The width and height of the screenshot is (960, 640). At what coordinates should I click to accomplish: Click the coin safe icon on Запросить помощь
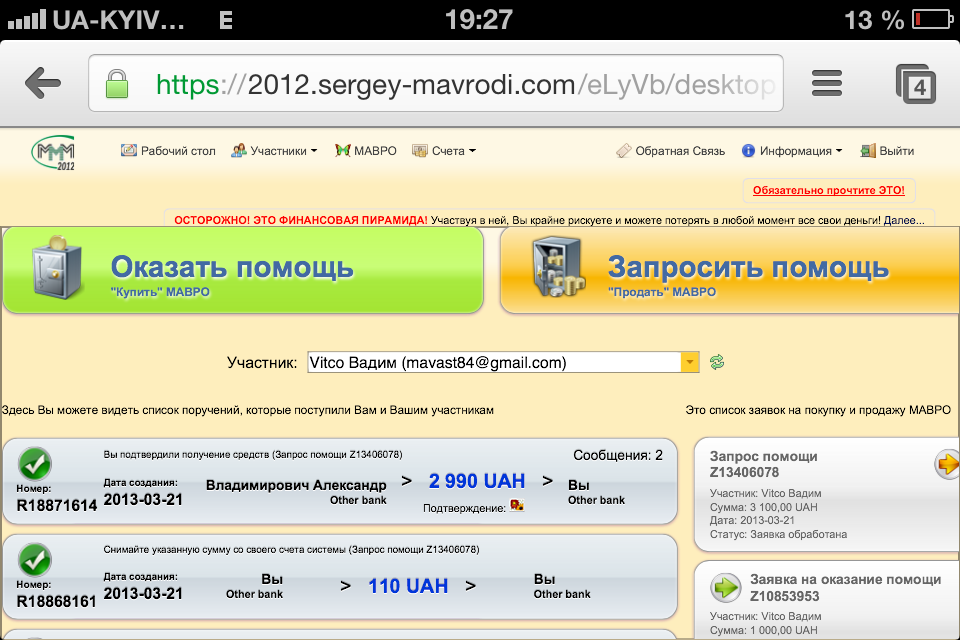559,267
